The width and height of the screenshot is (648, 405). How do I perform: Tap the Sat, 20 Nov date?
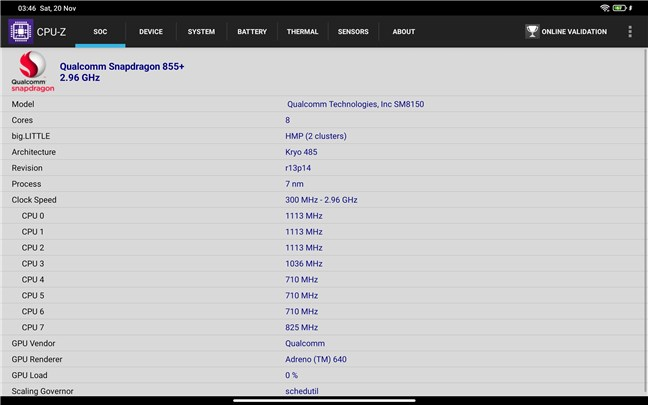pos(58,8)
